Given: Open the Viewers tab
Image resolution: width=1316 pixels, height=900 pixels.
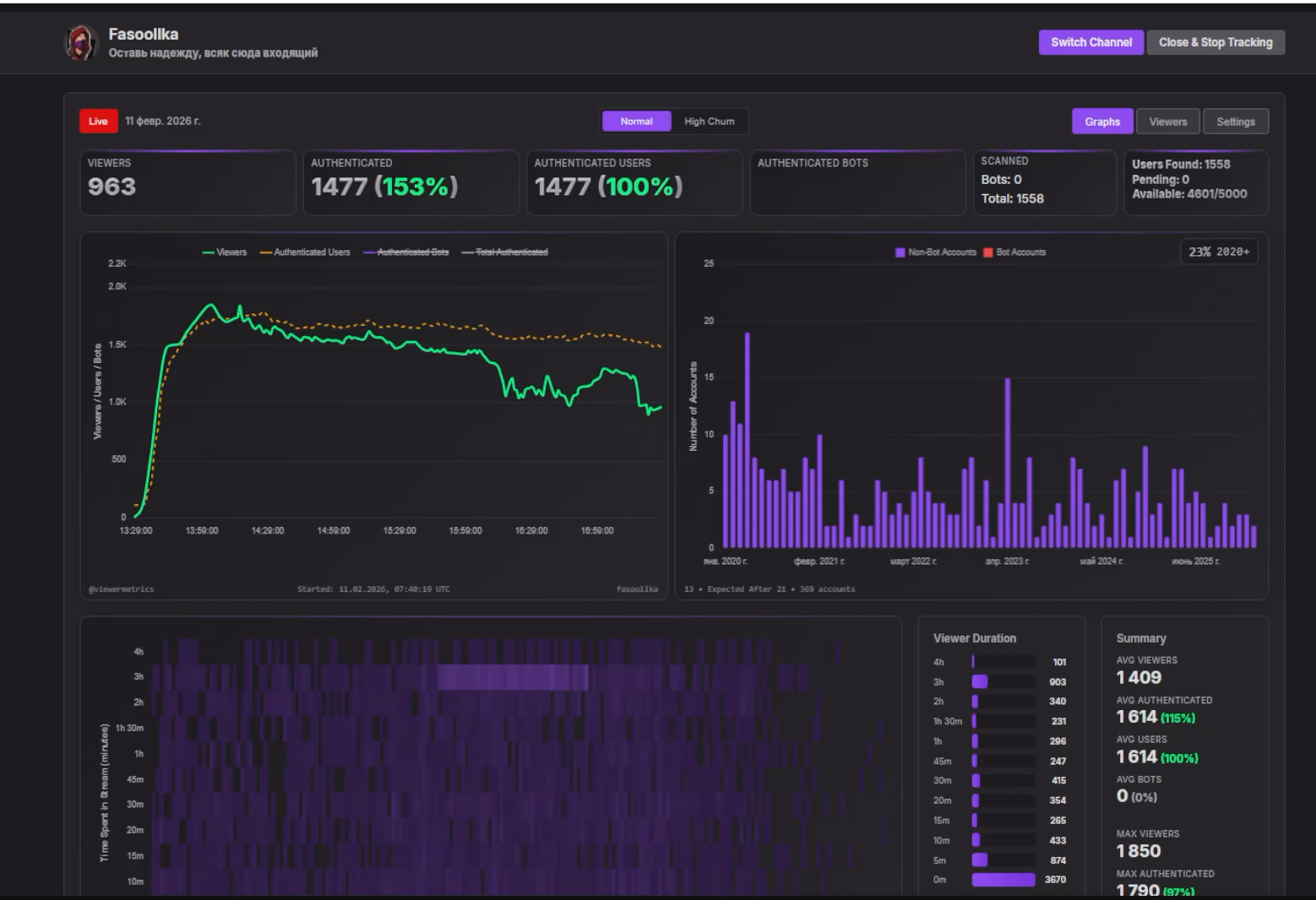Looking at the screenshot, I should tap(1168, 122).
